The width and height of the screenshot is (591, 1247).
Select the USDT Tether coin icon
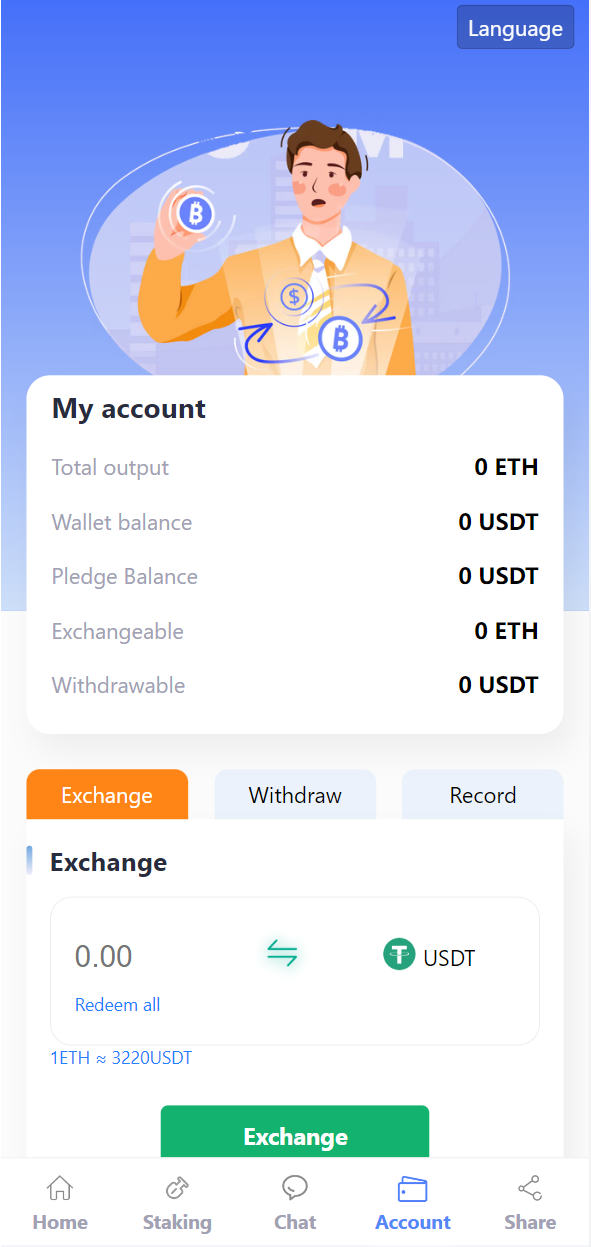tap(399, 955)
